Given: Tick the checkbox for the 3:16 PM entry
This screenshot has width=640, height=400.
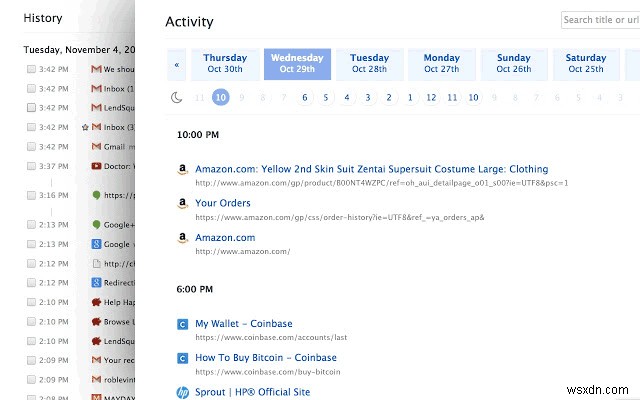Looking at the screenshot, I should [32, 195].
